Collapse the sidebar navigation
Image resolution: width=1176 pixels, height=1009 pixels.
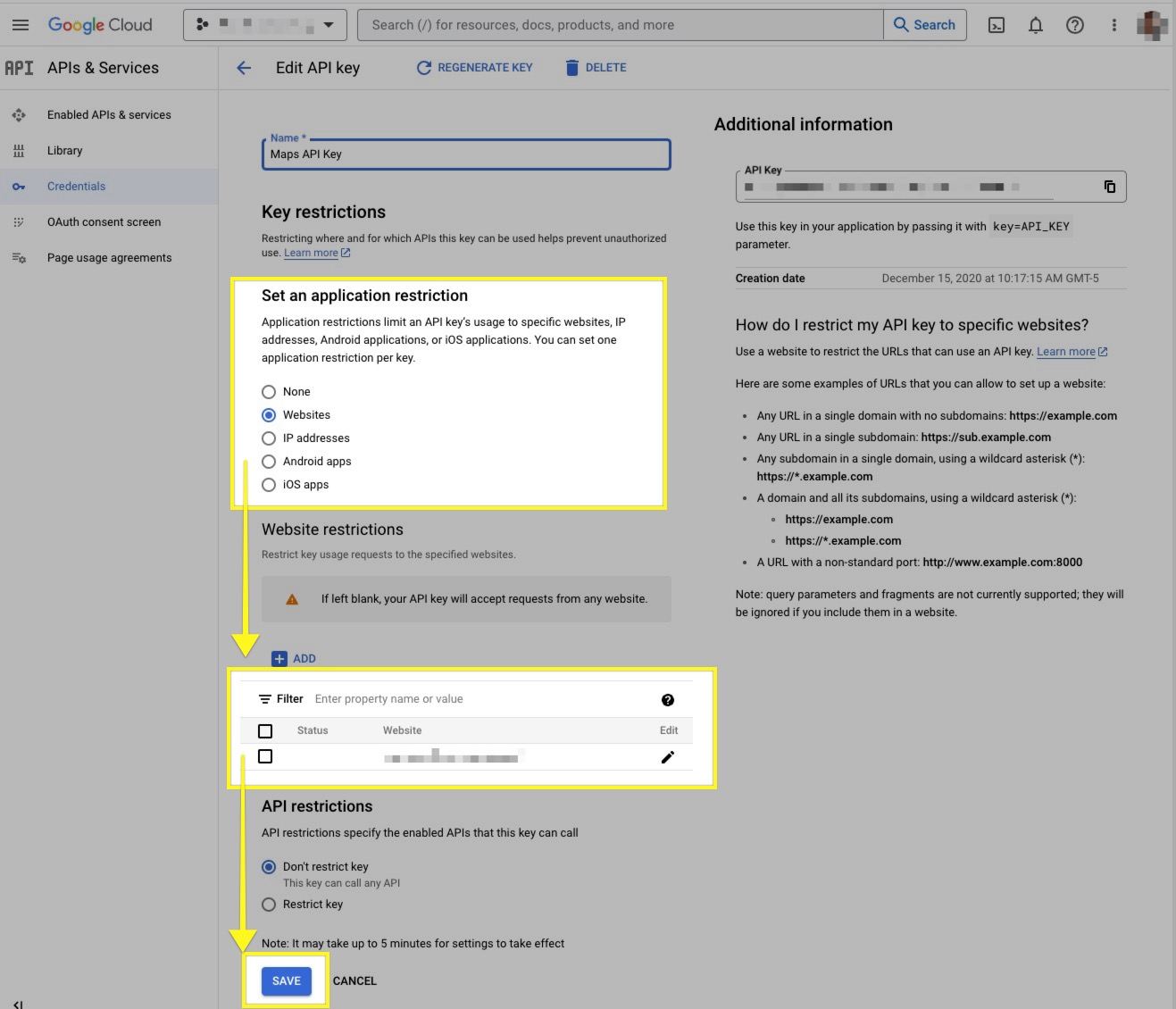click(x=19, y=1004)
